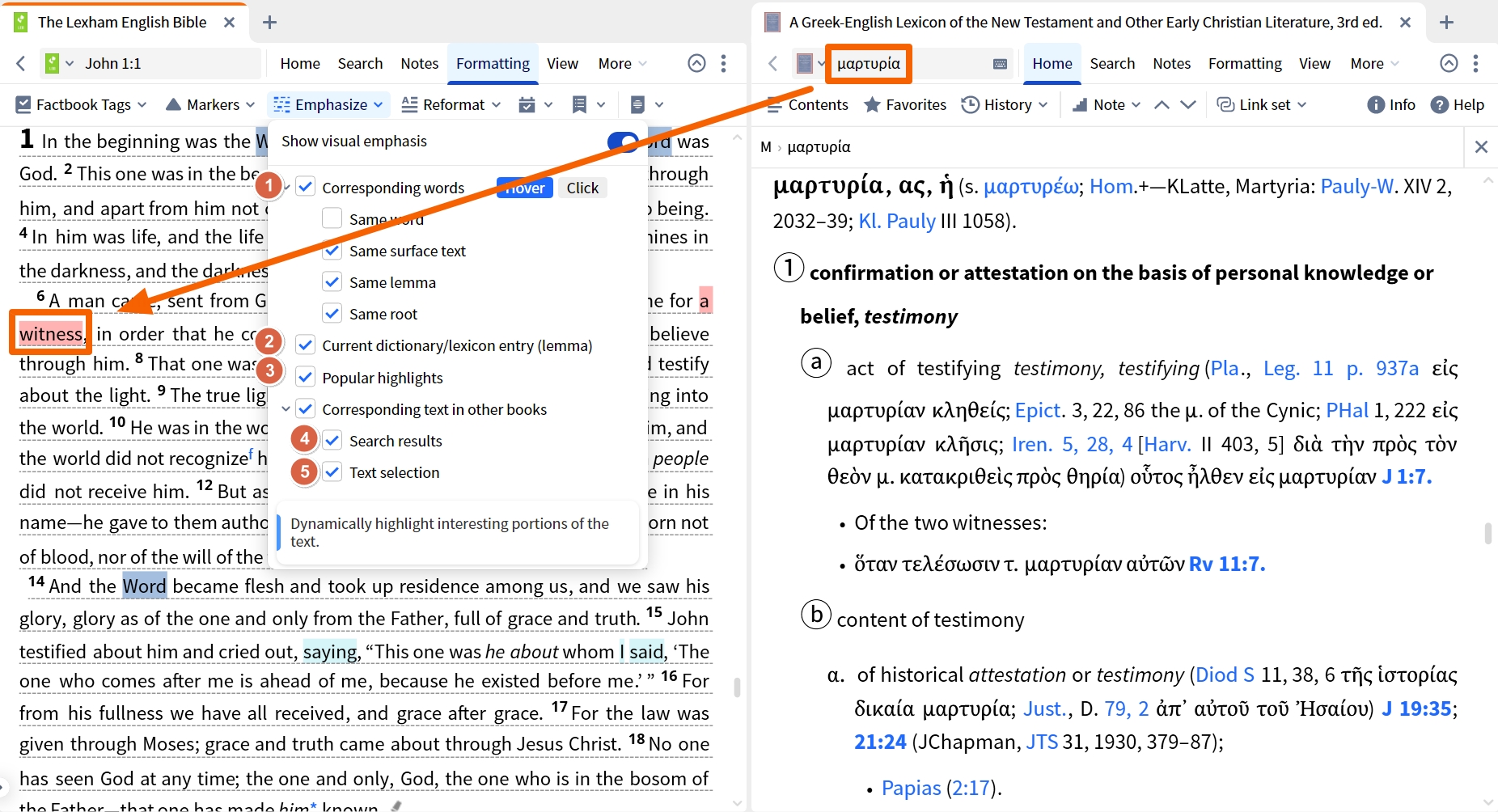Open the Greek keyboard icon in the lexicon box
The width and height of the screenshot is (1498, 812).
tap(1000, 64)
